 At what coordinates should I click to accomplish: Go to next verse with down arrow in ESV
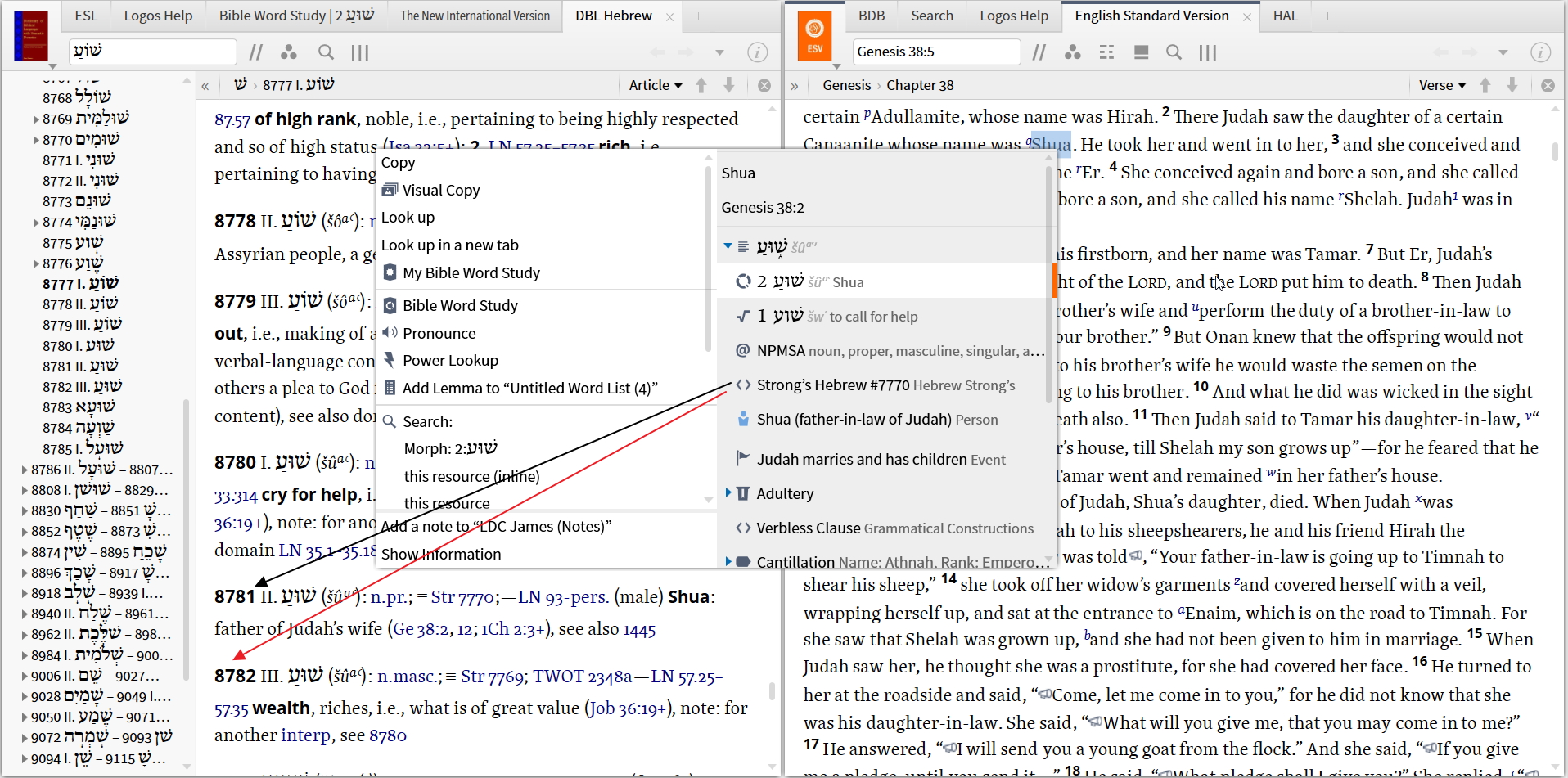1512,85
